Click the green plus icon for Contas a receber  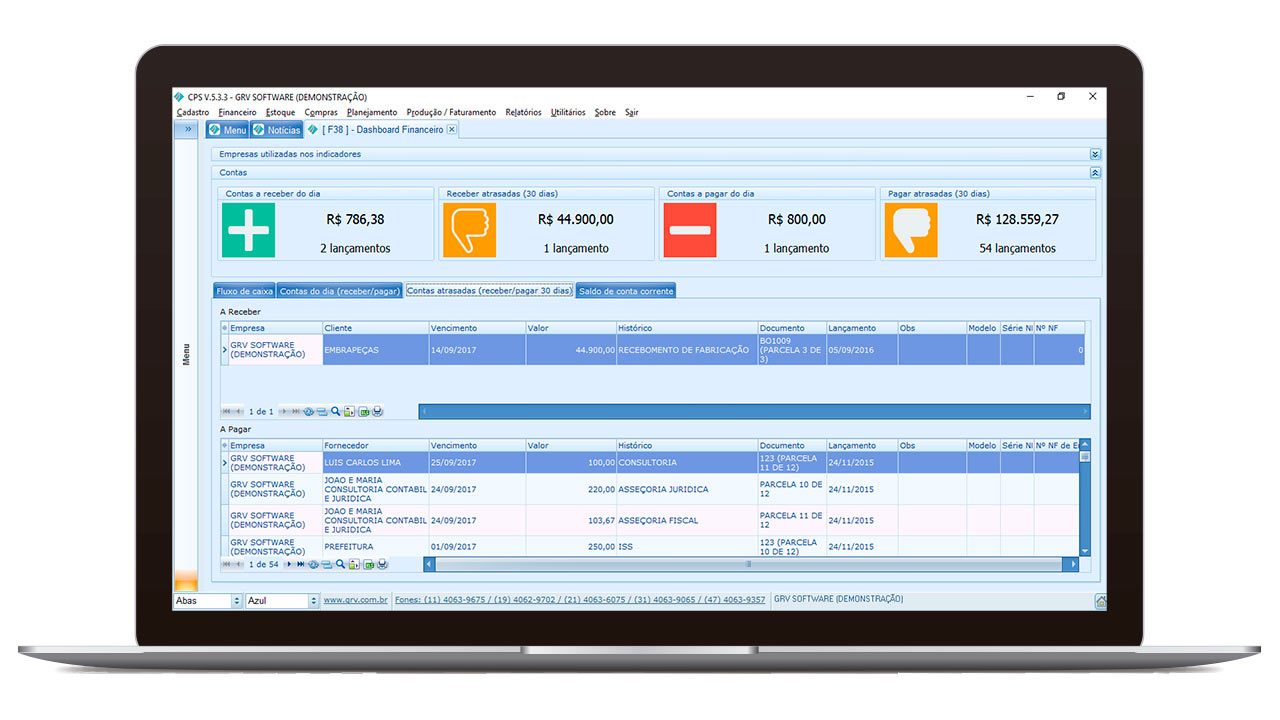point(248,230)
